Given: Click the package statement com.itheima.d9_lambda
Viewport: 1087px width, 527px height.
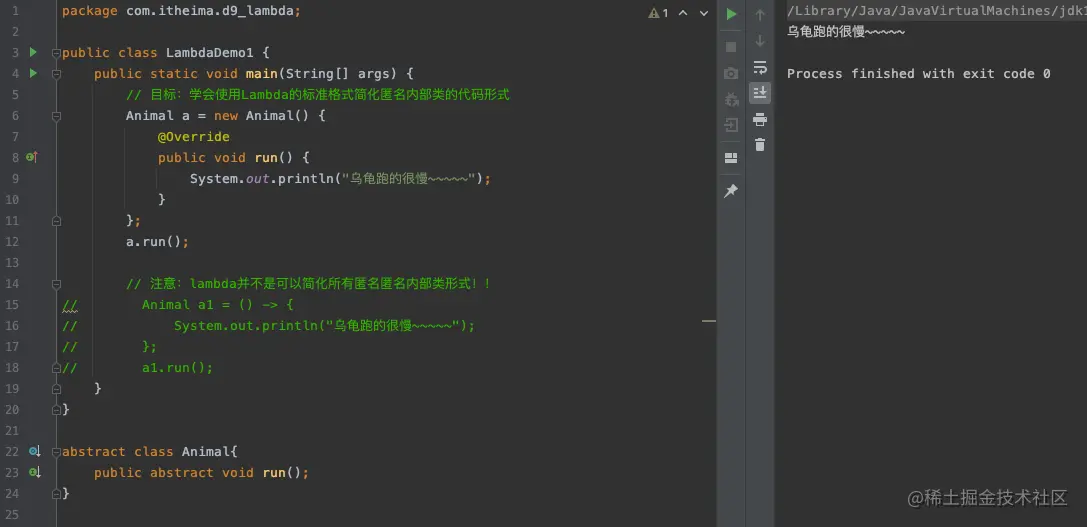Looking at the screenshot, I should click(x=182, y=11).
